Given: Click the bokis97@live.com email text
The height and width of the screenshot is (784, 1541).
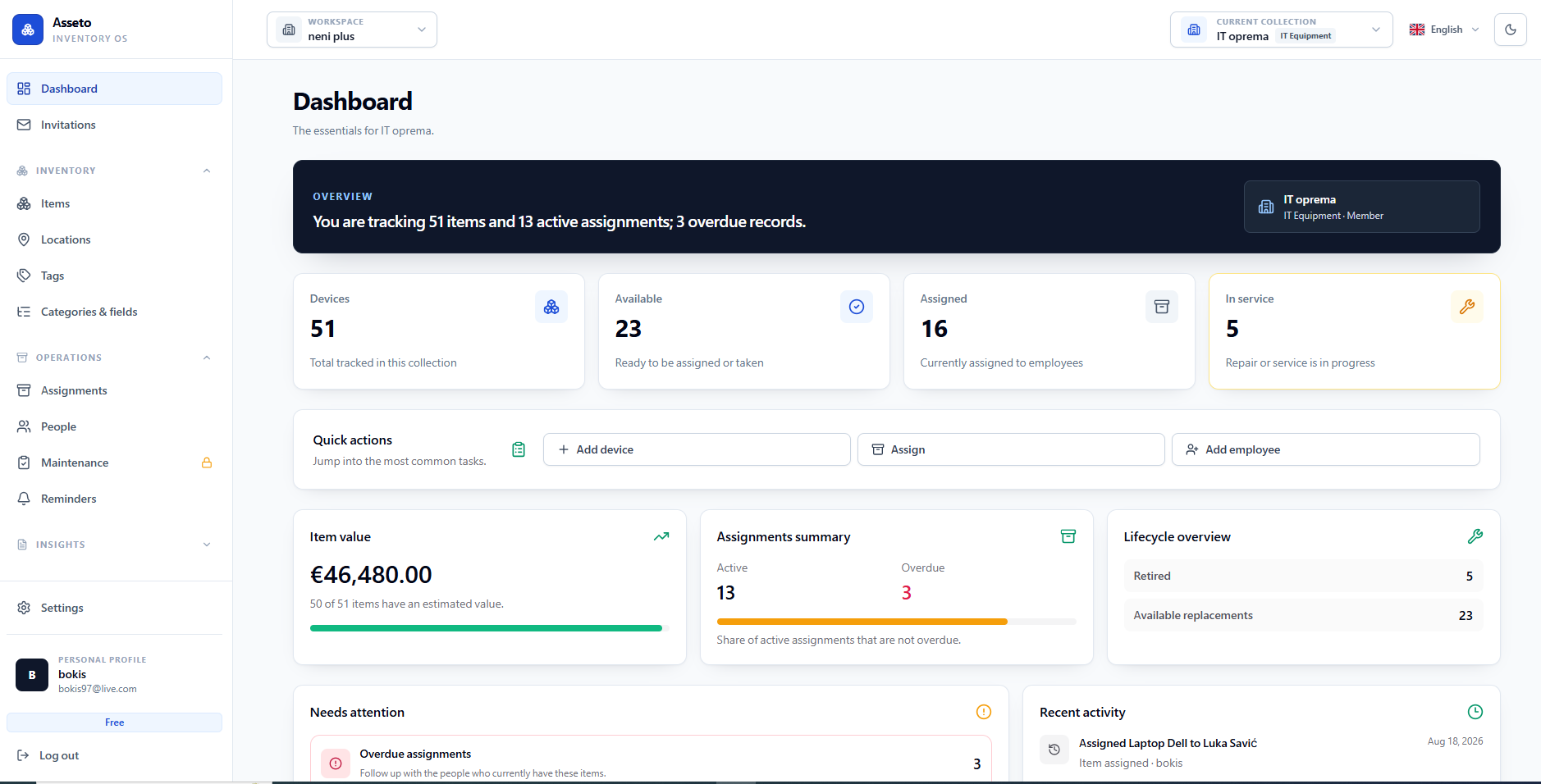Looking at the screenshot, I should (x=98, y=689).
